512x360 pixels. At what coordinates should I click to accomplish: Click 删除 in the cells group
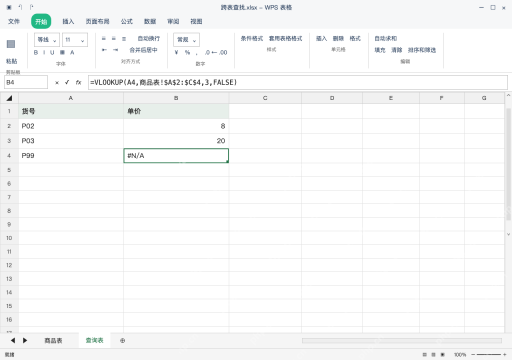[338, 39]
